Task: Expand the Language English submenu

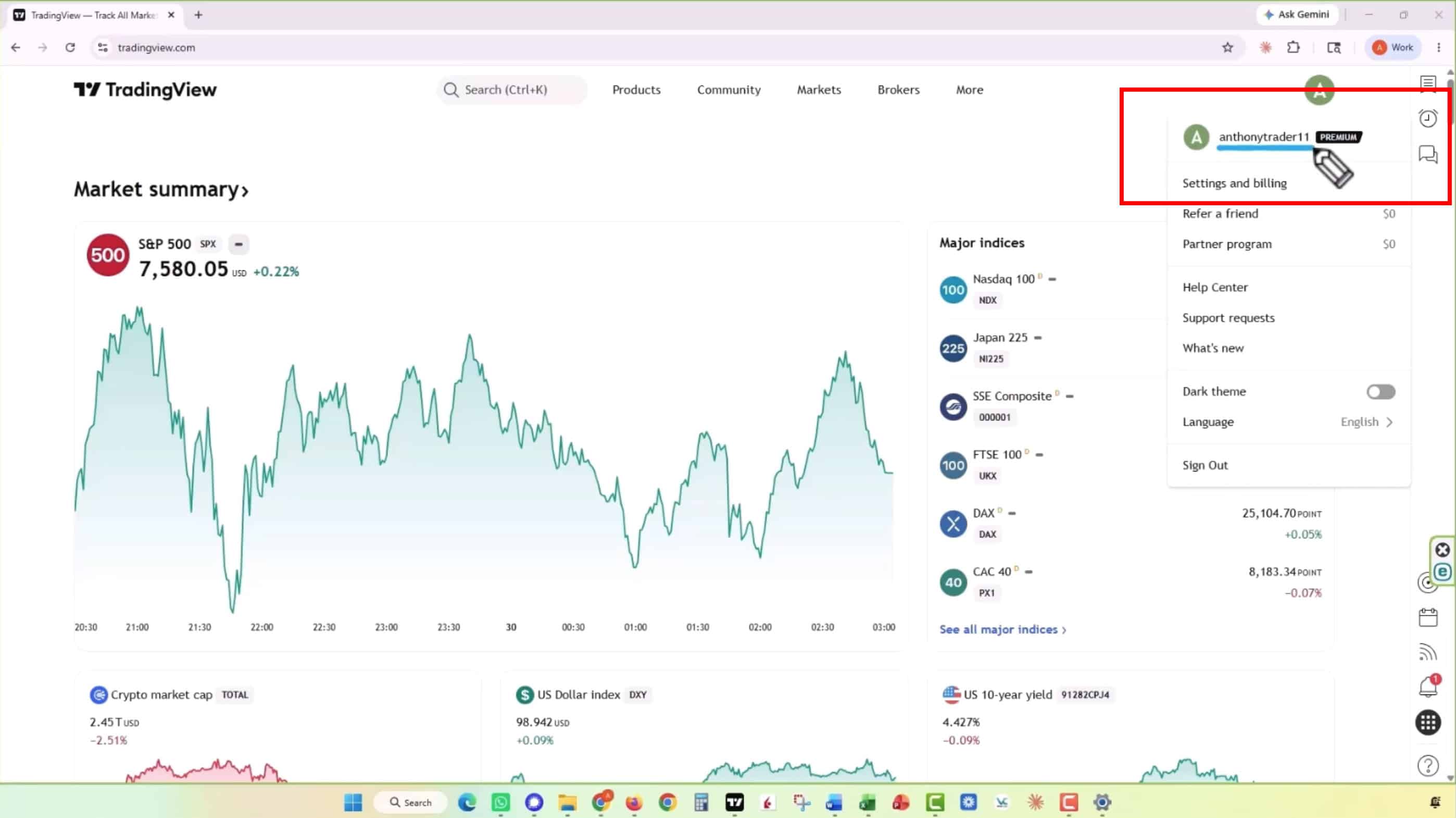Action: pyautogui.click(x=1288, y=422)
